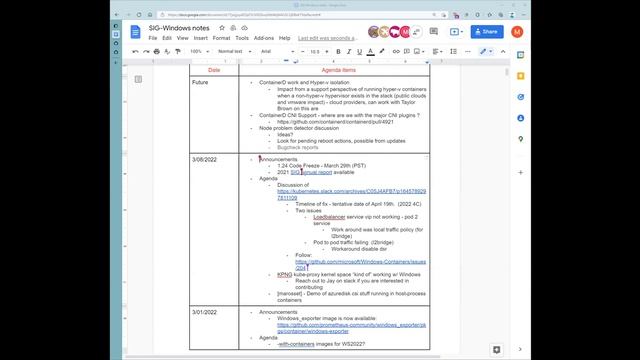The width and height of the screenshot is (640, 360).
Task: Open the windows_exporter GitHub link
Action: (351, 328)
